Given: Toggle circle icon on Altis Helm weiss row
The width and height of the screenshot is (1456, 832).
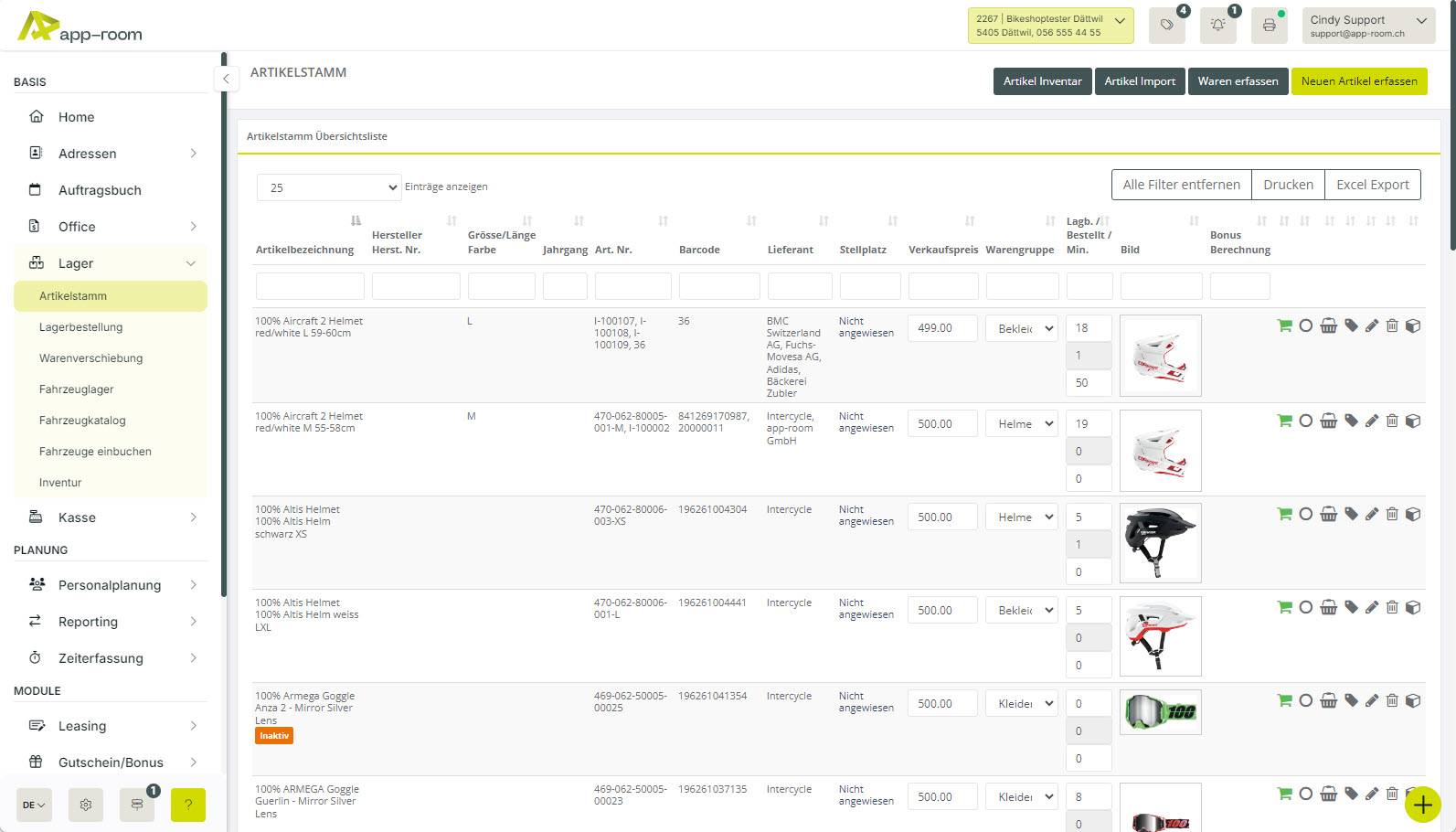Looking at the screenshot, I should point(1306,608).
